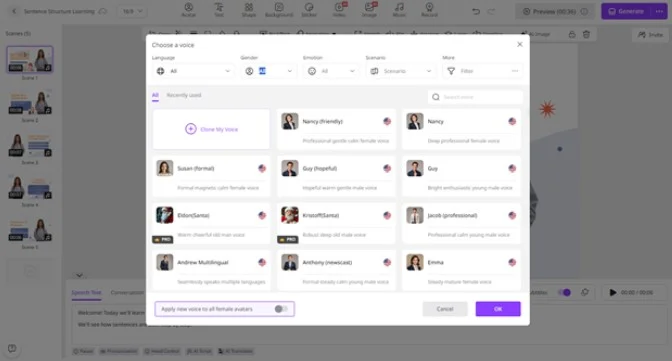Select the Susan (formal) voice card
This screenshot has height=361, width=672.
(211, 176)
